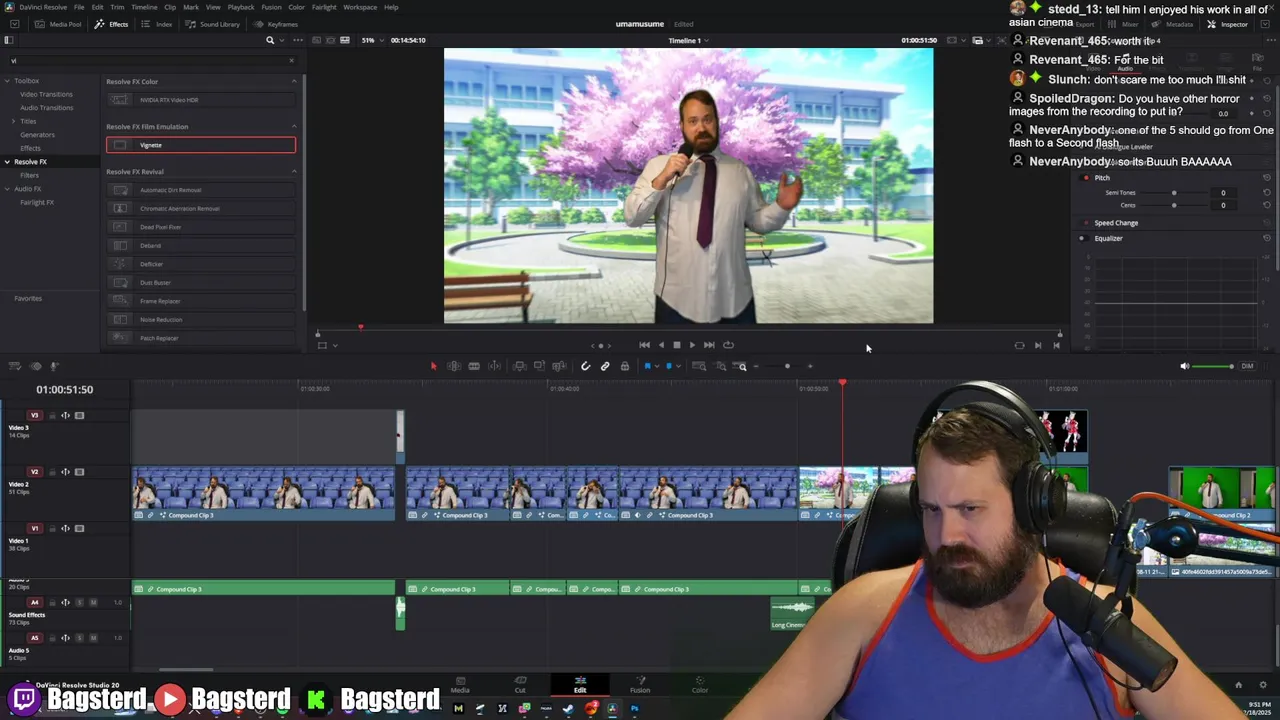The height and width of the screenshot is (720, 1280).
Task: Switch to the Fusion page tab
Action: coord(640,685)
